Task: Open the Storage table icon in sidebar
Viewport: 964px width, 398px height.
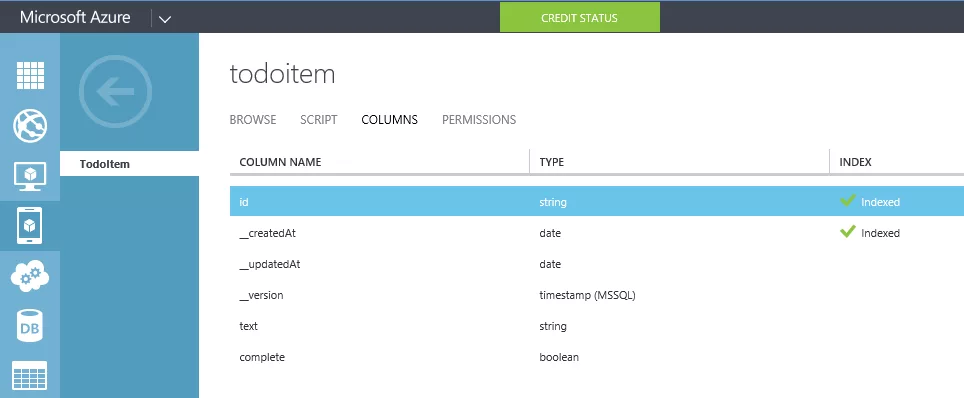Action: click(x=30, y=376)
